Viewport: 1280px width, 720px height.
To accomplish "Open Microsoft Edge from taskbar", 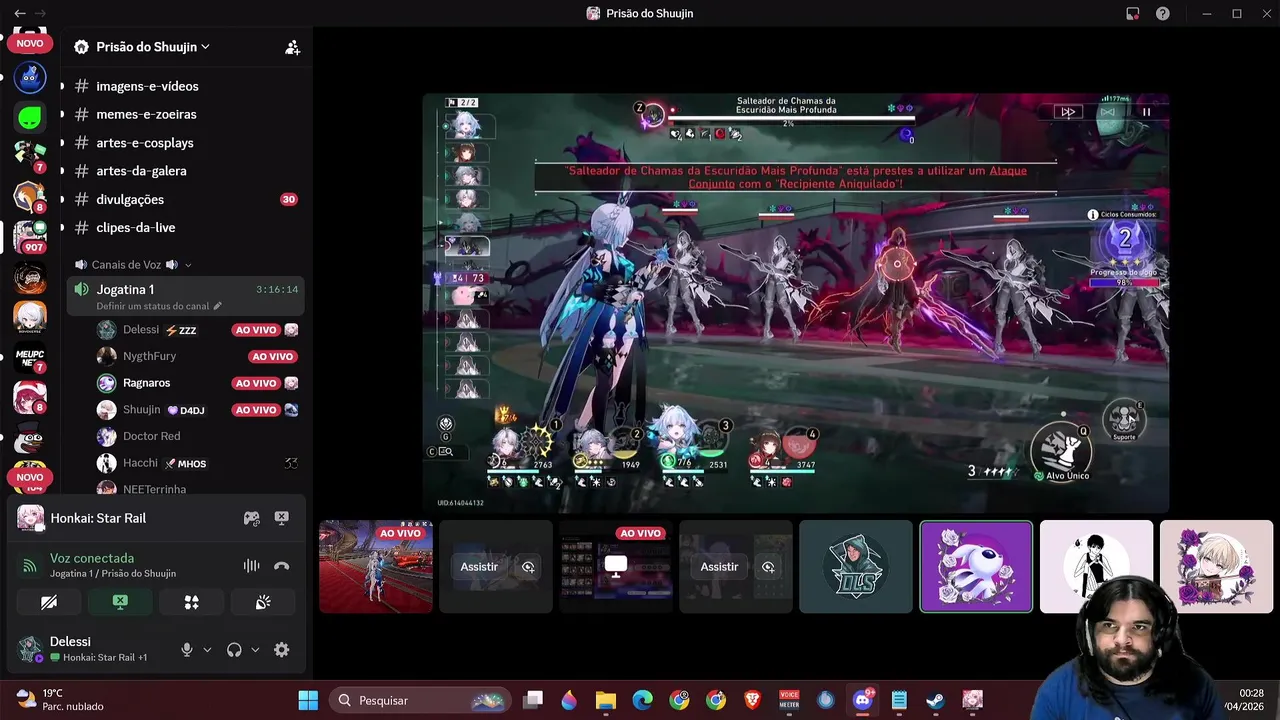I will coord(642,700).
